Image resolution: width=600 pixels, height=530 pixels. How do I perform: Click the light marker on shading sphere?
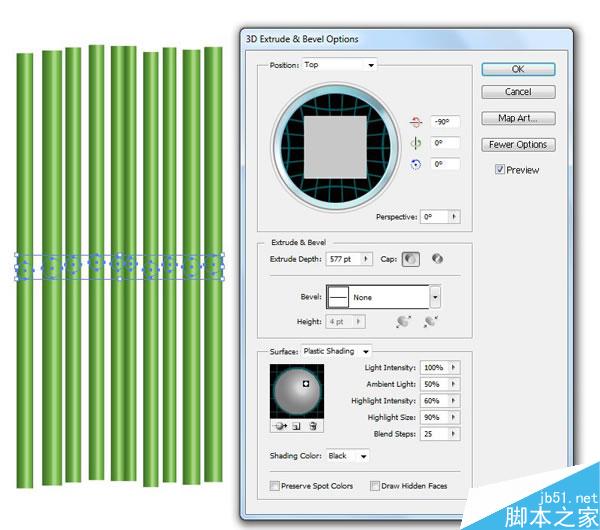tap(306, 384)
